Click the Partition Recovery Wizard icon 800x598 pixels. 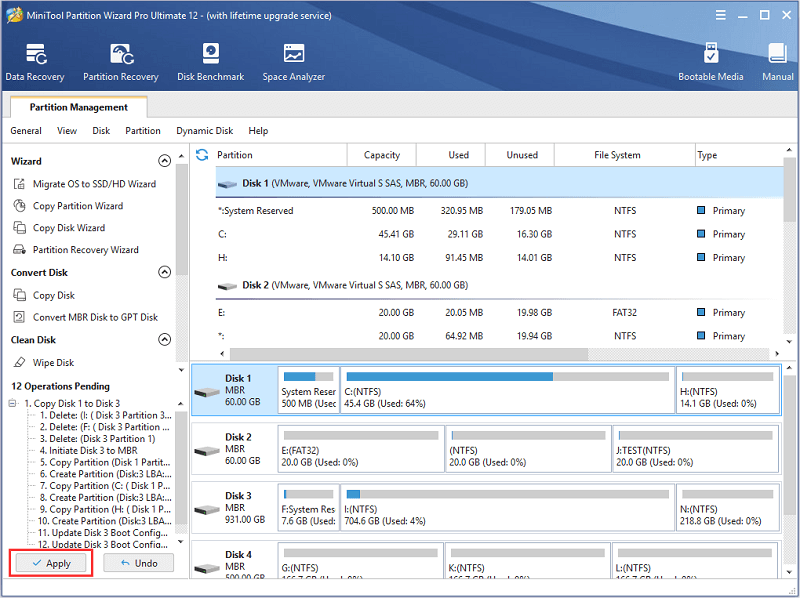(x=19, y=250)
